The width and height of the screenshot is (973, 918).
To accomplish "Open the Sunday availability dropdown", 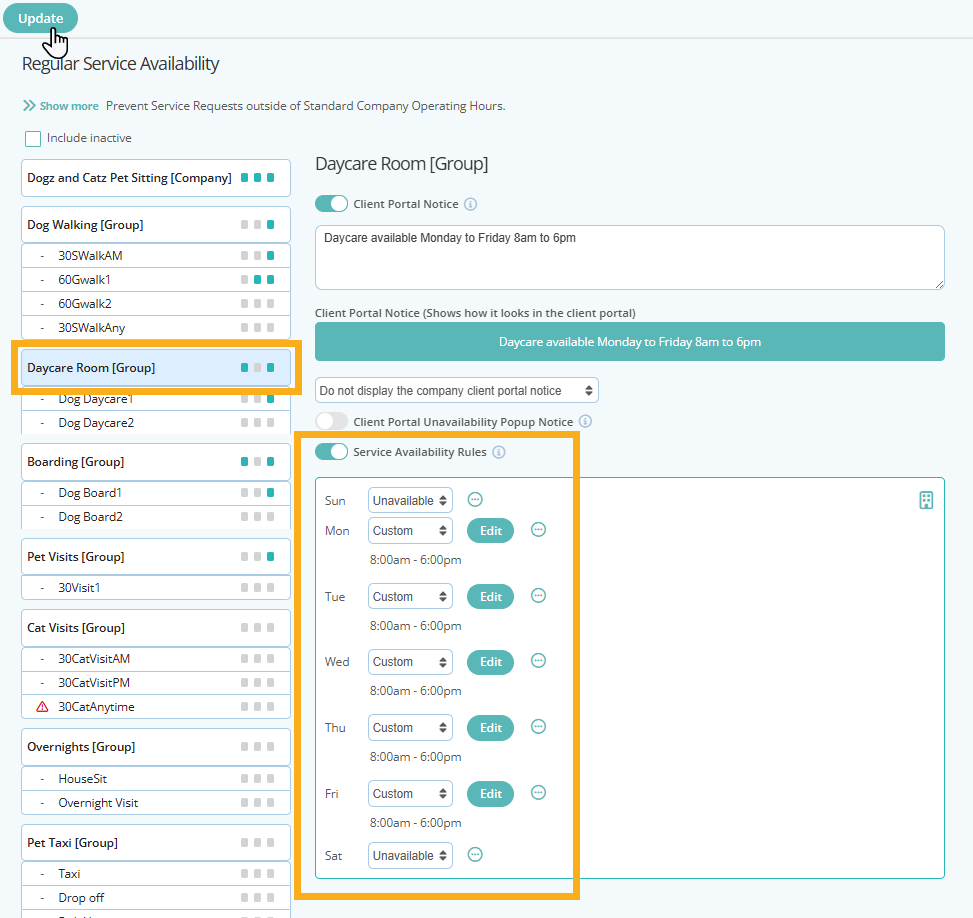I will [410, 499].
